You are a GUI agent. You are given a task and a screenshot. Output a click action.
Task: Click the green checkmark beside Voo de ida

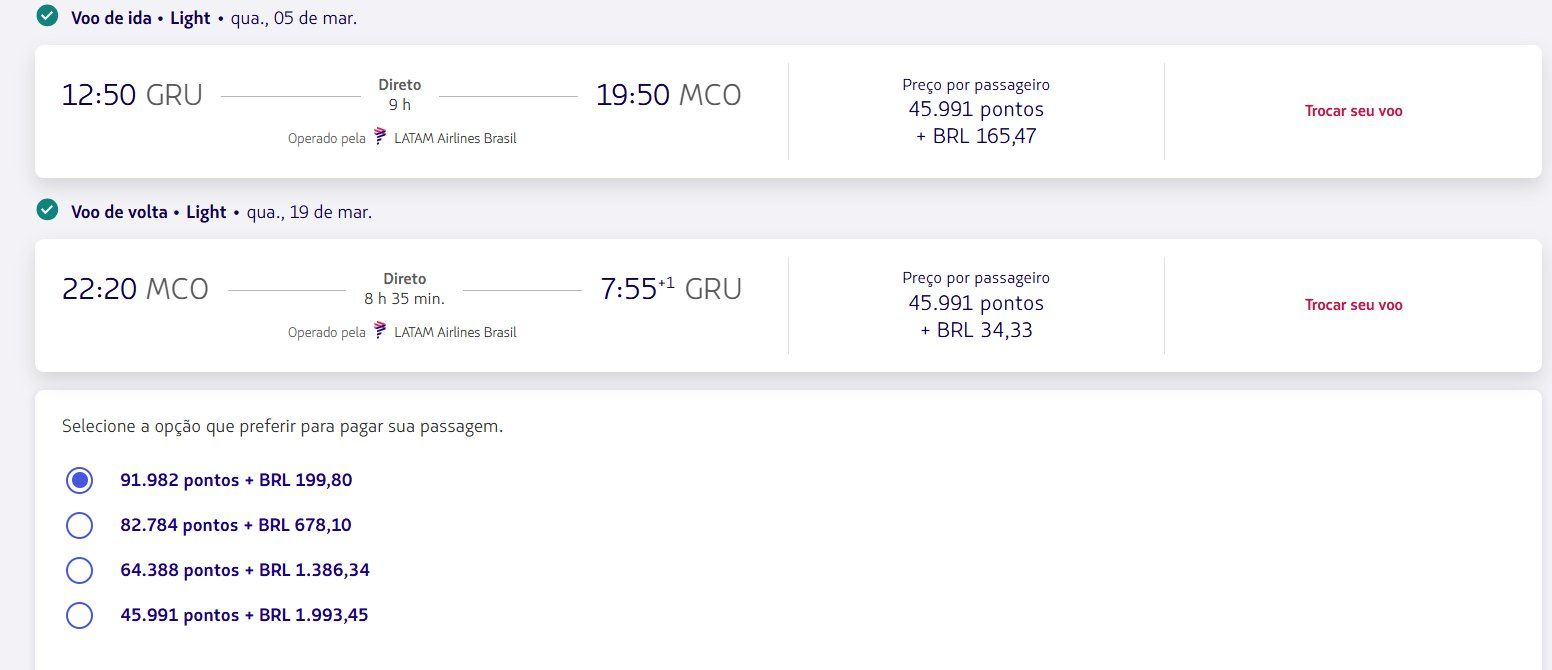(x=47, y=15)
